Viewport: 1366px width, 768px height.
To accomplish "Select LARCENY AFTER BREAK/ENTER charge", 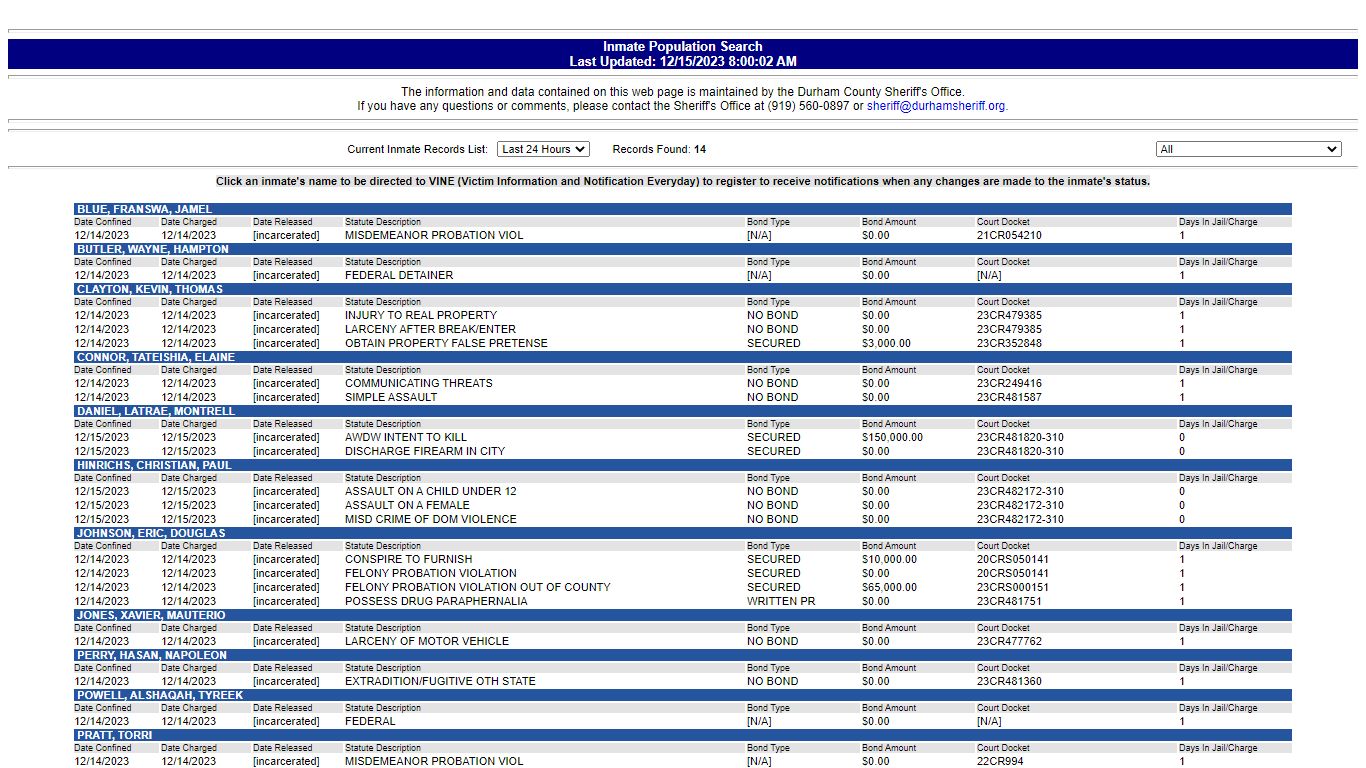I will click(430, 329).
